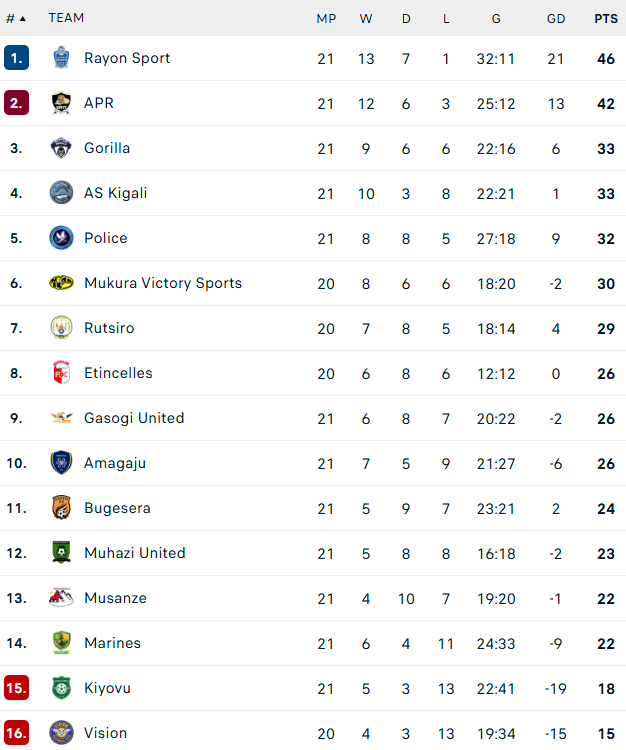Click the Marines club logo

[61, 643]
